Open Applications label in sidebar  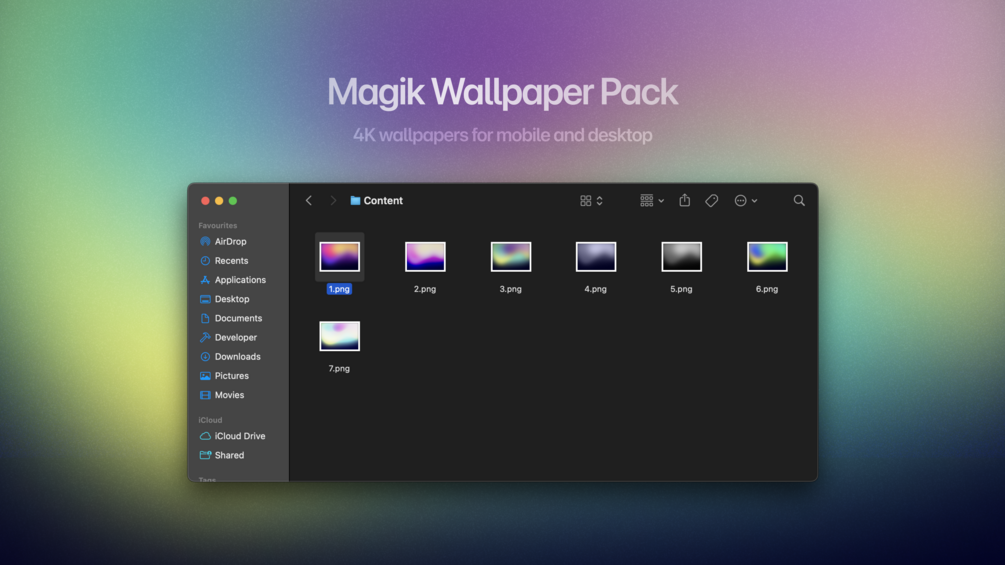pos(240,280)
